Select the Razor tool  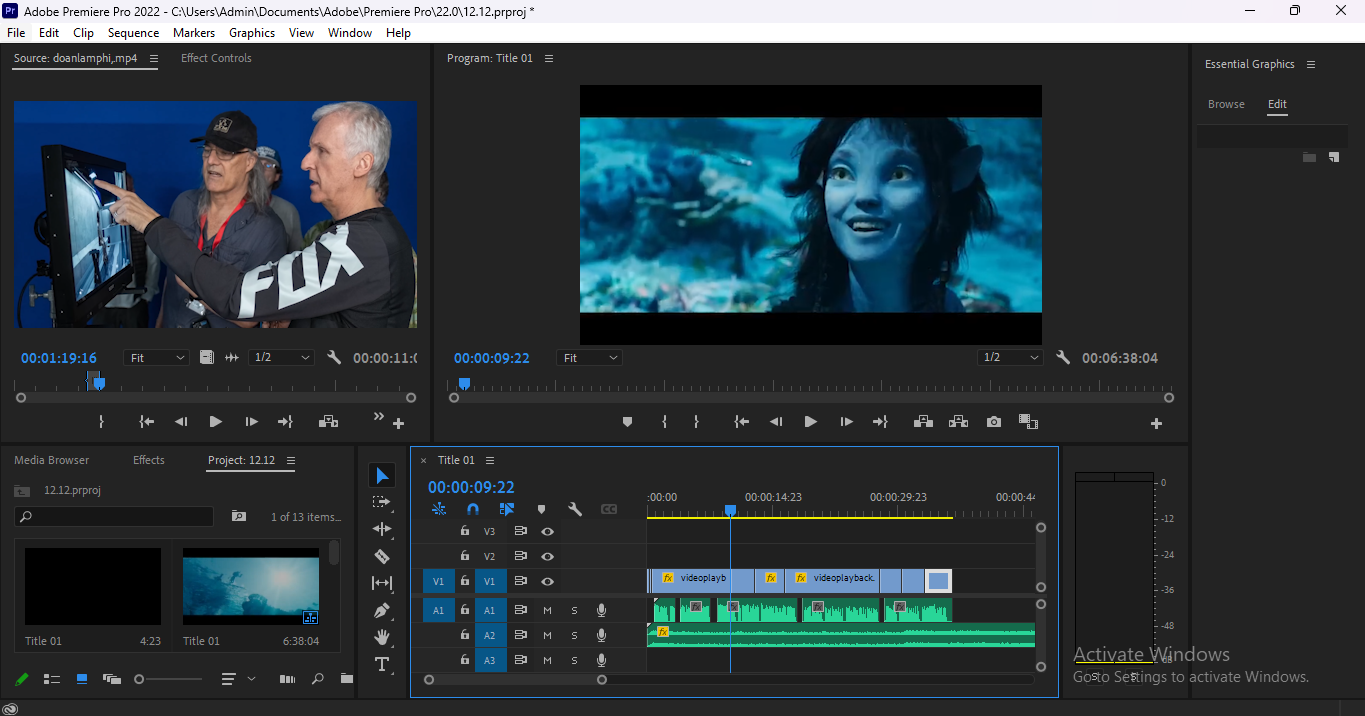[382, 556]
